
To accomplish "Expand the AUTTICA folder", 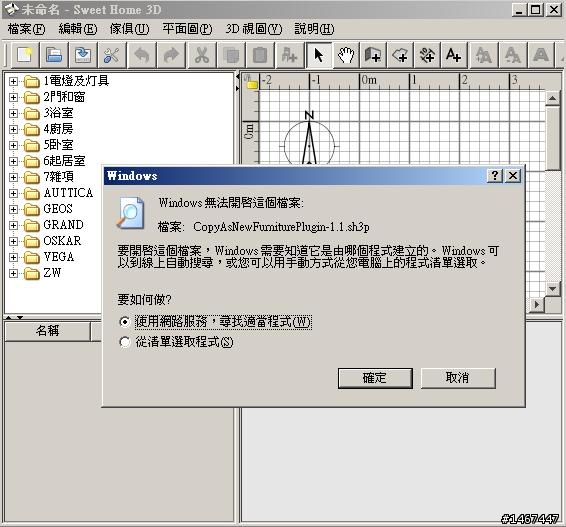I will coord(13,193).
